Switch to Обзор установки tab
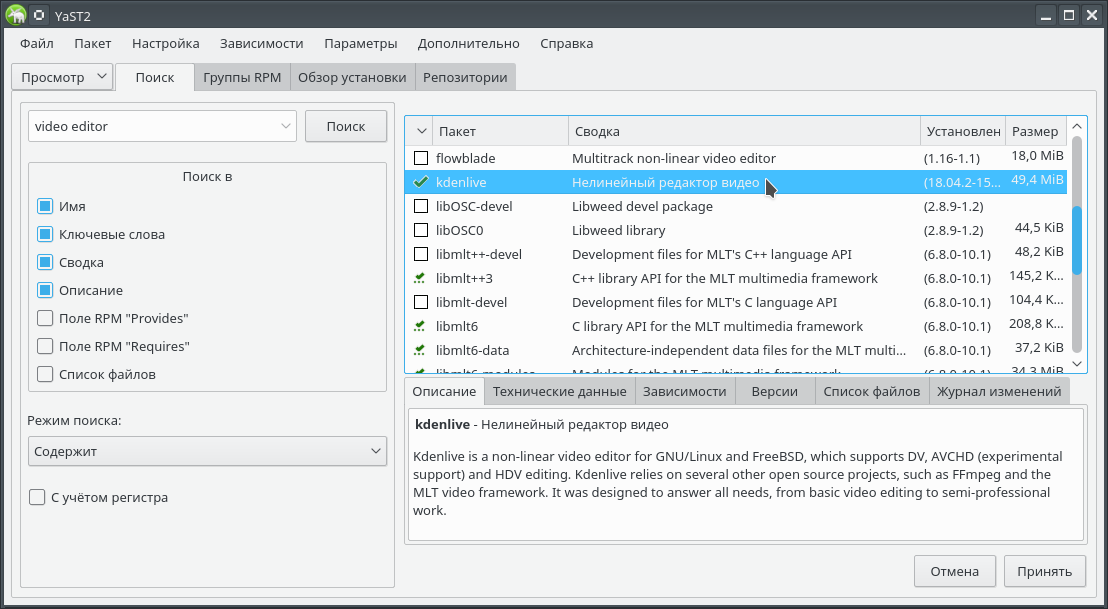The width and height of the screenshot is (1108, 609). point(352,78)
